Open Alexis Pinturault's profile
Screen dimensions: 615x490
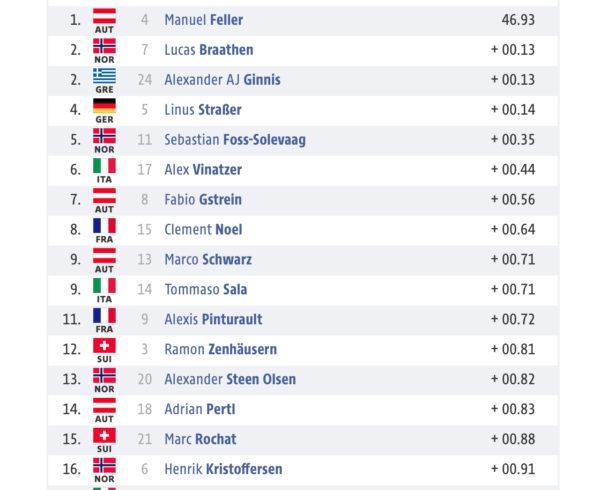(213, 319)
